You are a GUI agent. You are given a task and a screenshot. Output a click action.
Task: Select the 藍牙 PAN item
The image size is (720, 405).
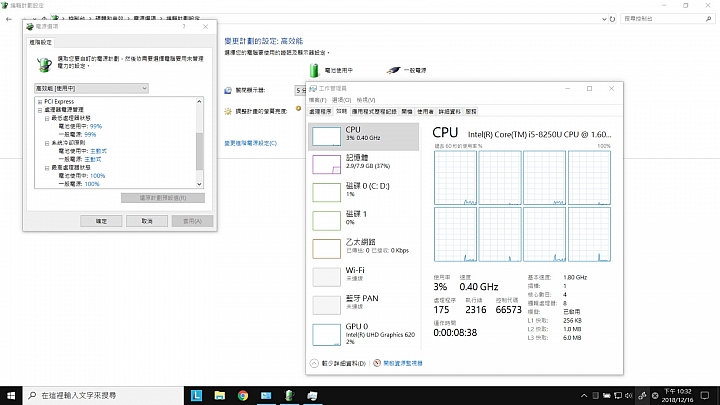tap(364, 304)
